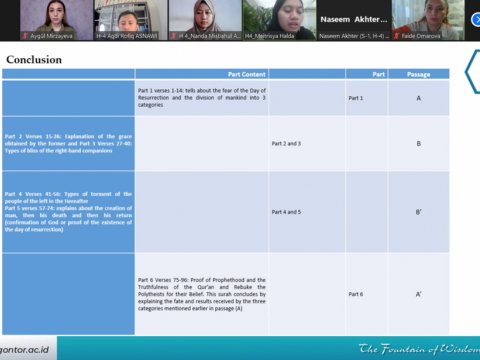Select Naseem Akhter's participant tile
This screenshot has width=480, height=360.
[354, 20]
